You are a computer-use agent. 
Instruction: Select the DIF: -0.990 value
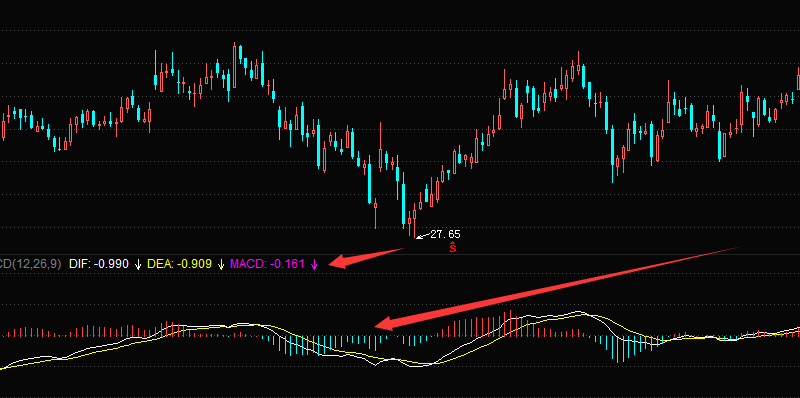pos(98,264)
